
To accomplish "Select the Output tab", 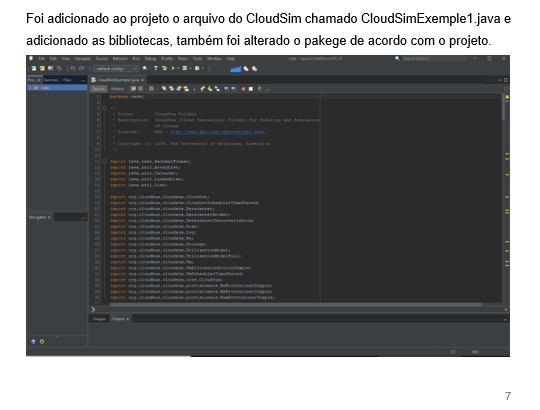I will point(118,319).
